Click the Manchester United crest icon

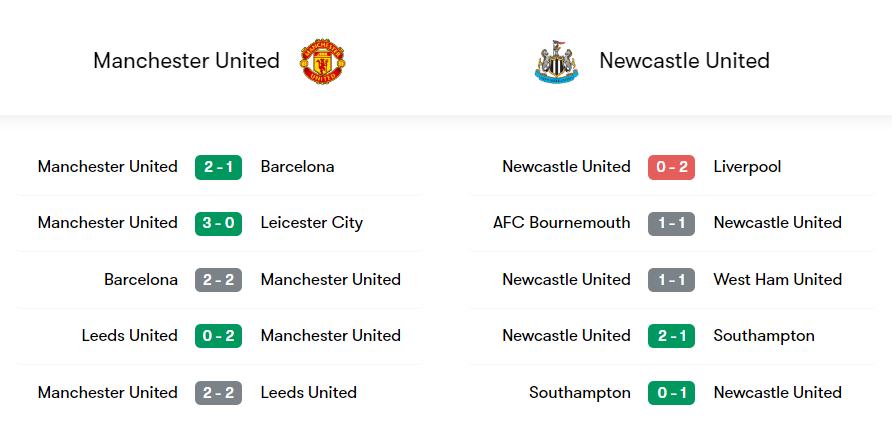[323, 61]
